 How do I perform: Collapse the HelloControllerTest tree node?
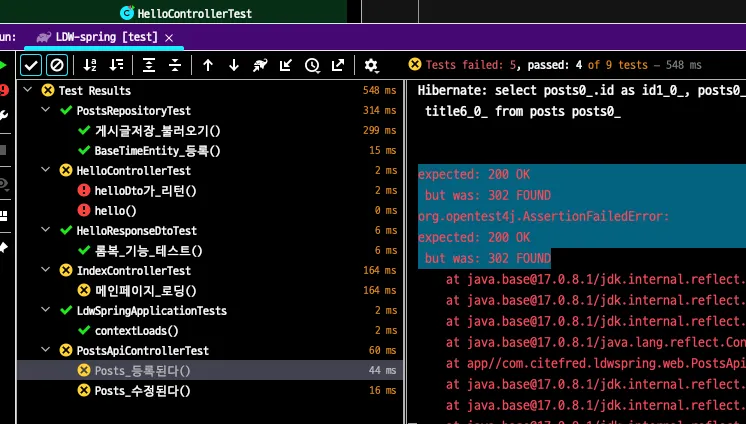click(x=47, y=170)
